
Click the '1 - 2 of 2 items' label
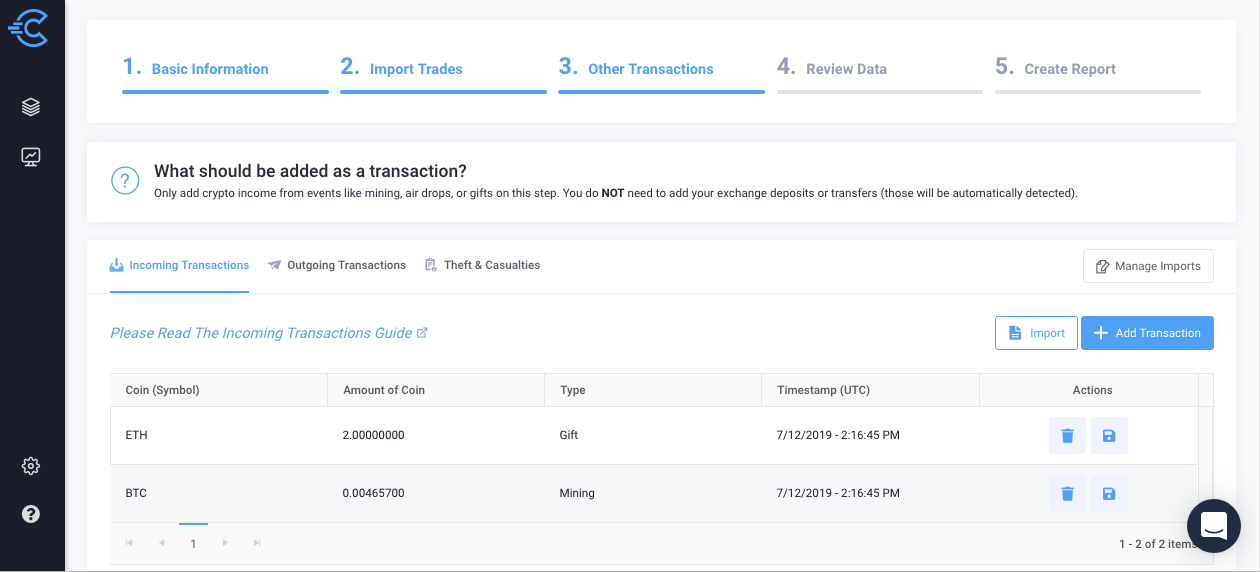click(1158, 544)
